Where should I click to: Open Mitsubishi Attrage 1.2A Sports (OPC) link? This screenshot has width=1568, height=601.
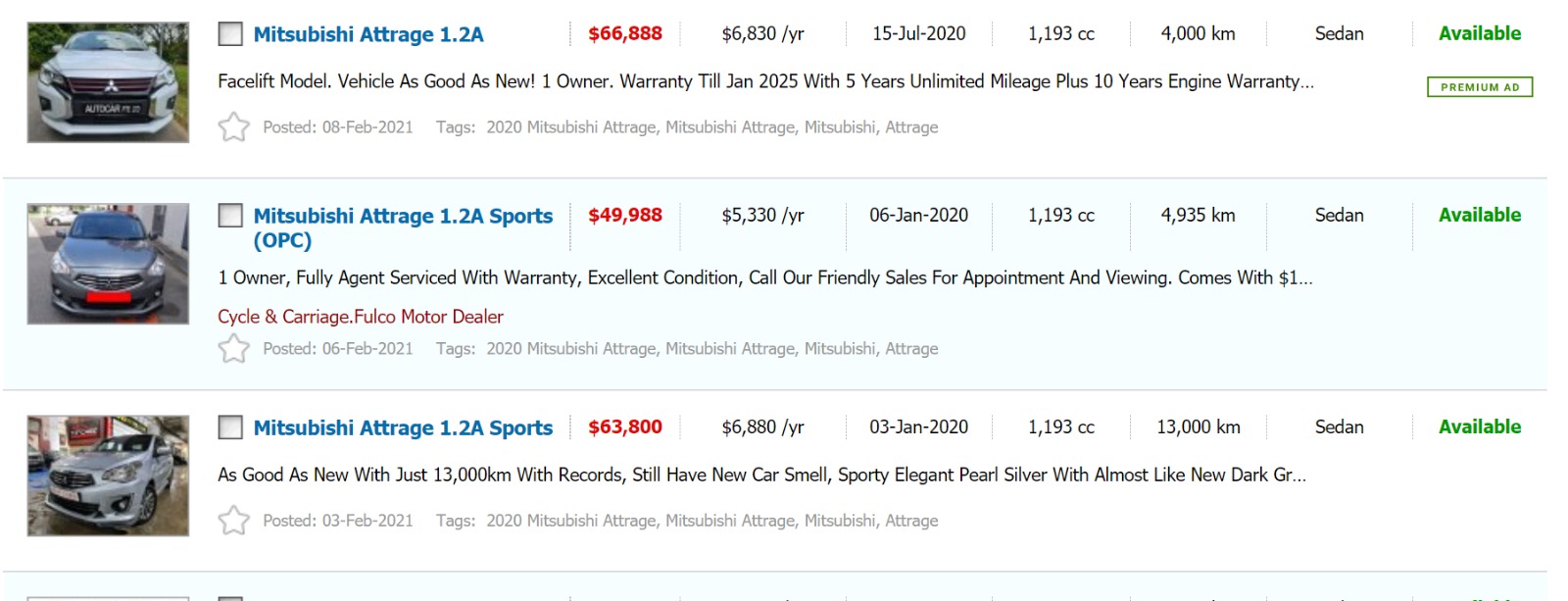click(403, 217)
